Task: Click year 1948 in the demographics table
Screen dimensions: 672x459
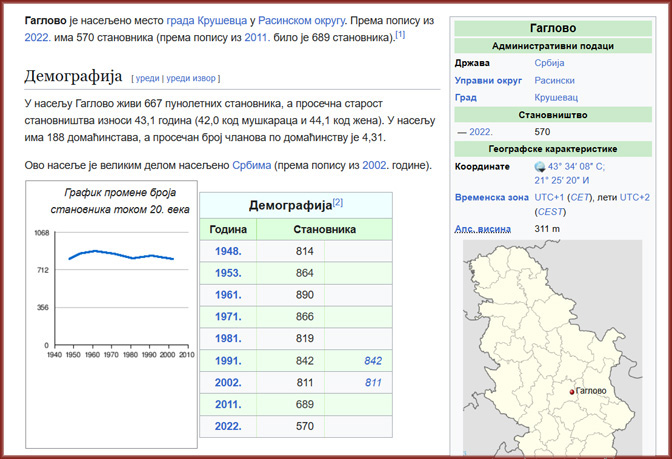Action: click(x=228, y=251)
